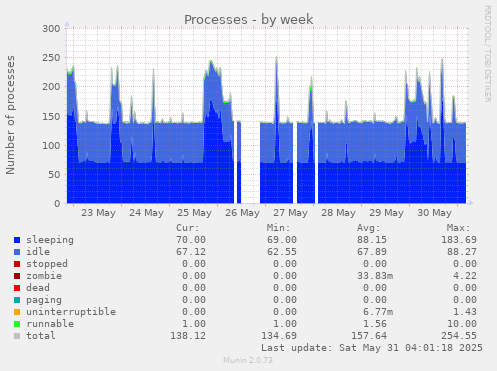The width and height of the screenshot is (497, 371).
Task: Click the 'paging' legend label
Action: coord(44,300)
